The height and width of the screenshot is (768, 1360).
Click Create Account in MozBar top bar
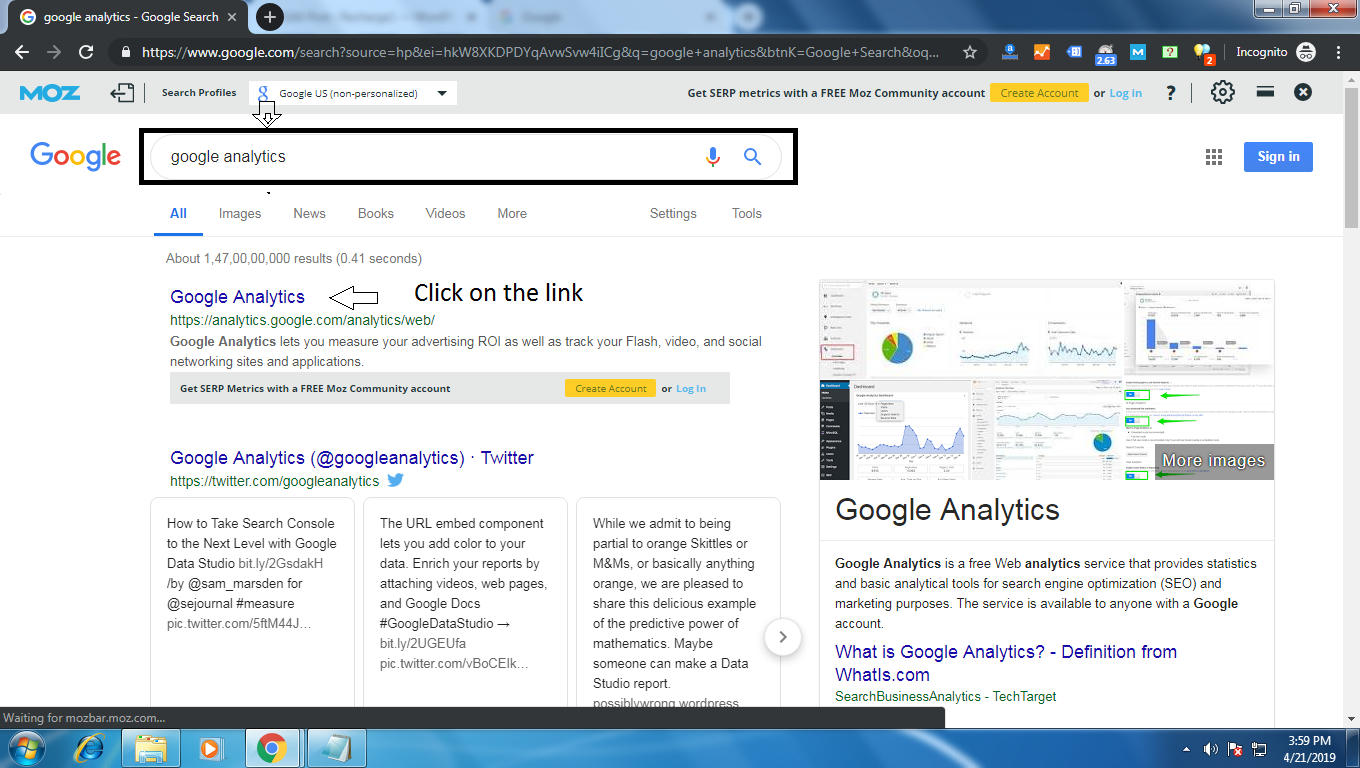point(1039,93)
